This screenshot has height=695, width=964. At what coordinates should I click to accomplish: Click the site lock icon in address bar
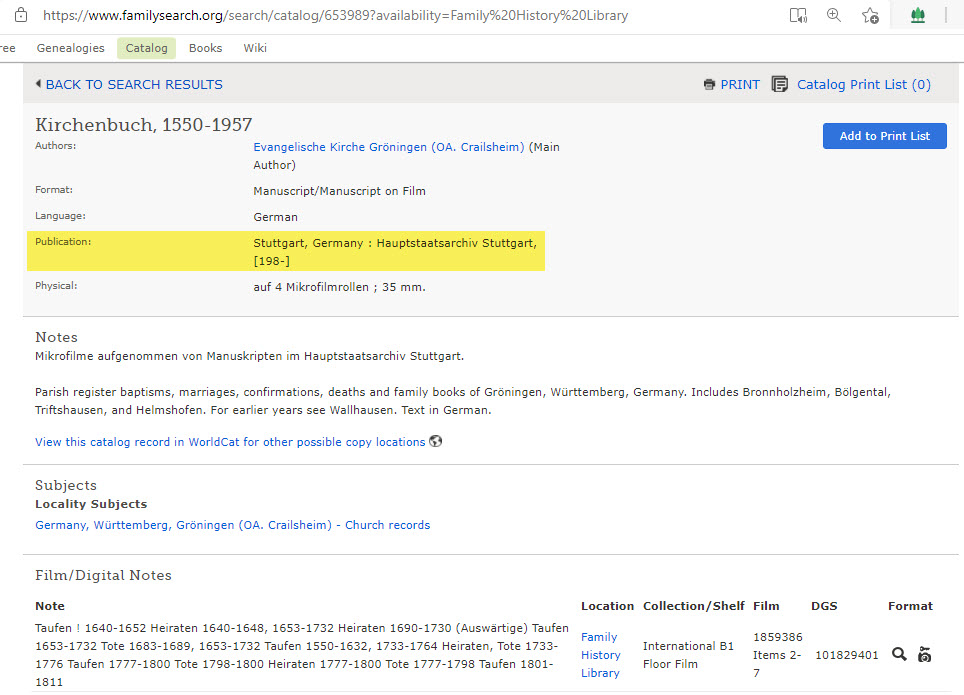(x=20, y=16)
